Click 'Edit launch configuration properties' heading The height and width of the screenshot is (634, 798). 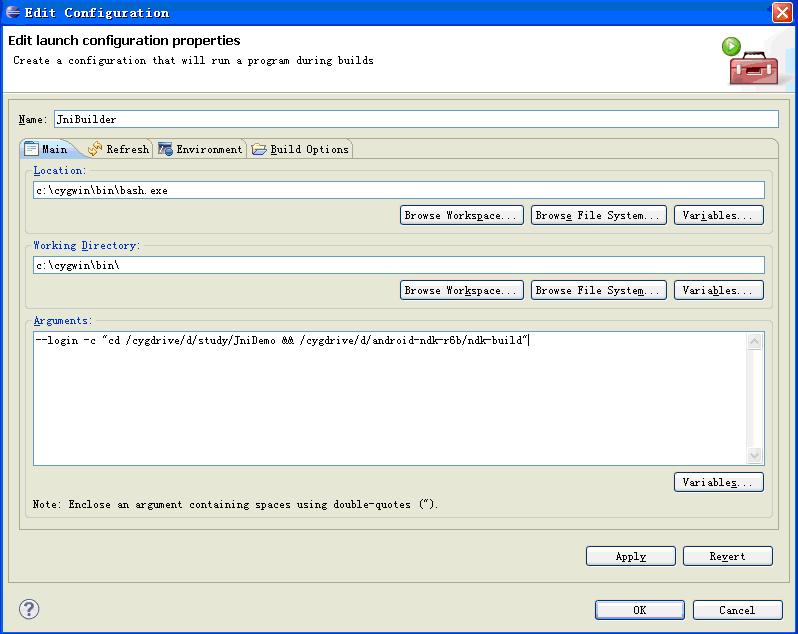point(124,40)
